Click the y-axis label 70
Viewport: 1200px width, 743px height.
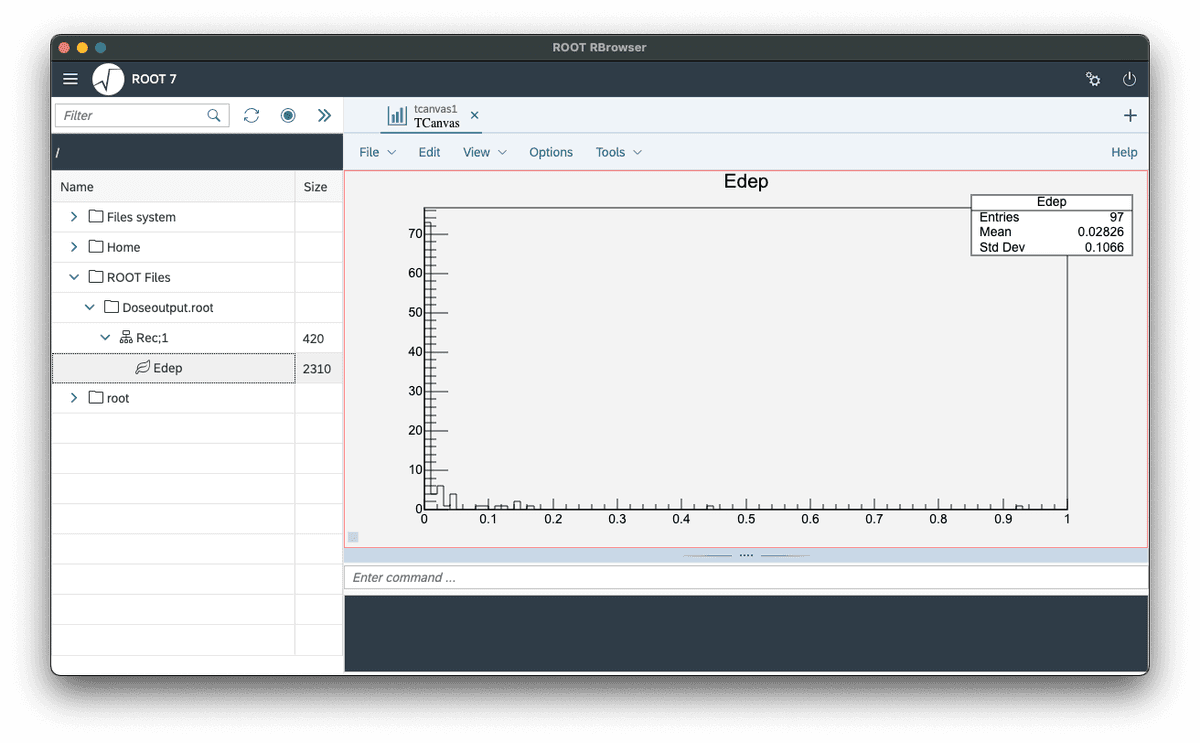point(415,234)
